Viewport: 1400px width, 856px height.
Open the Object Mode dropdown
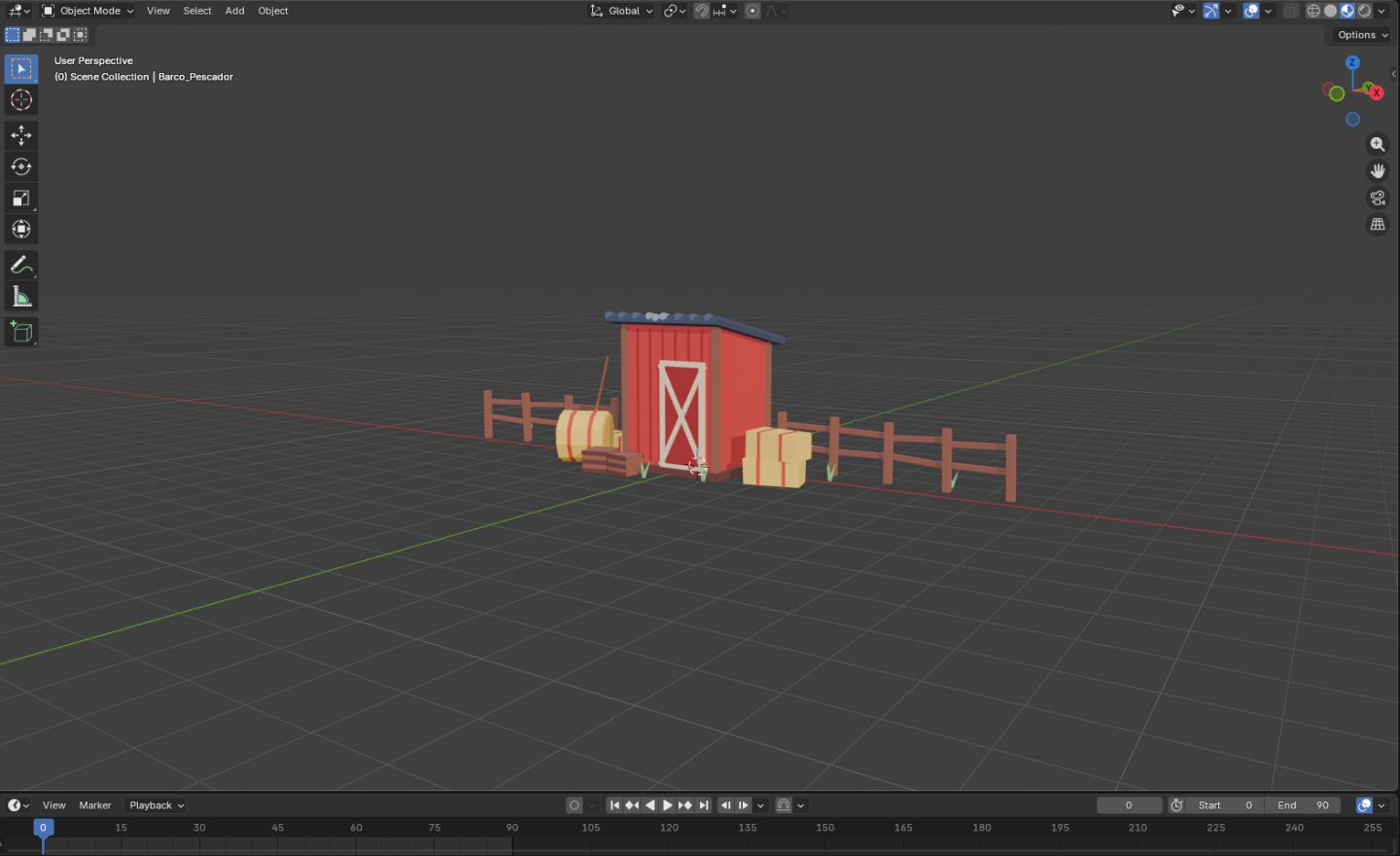point(87,11)
